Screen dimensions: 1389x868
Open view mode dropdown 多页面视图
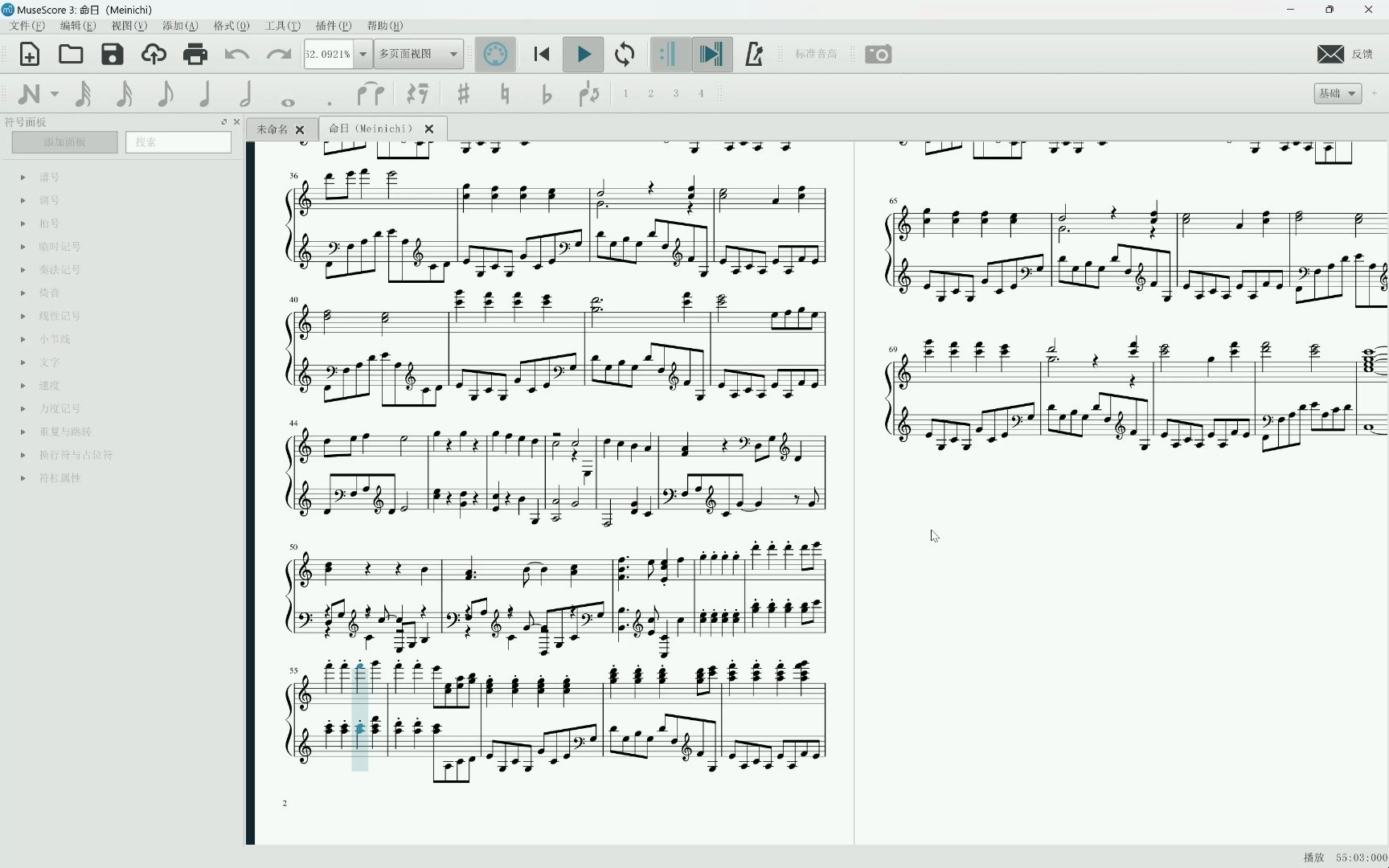tap(418, 54)
